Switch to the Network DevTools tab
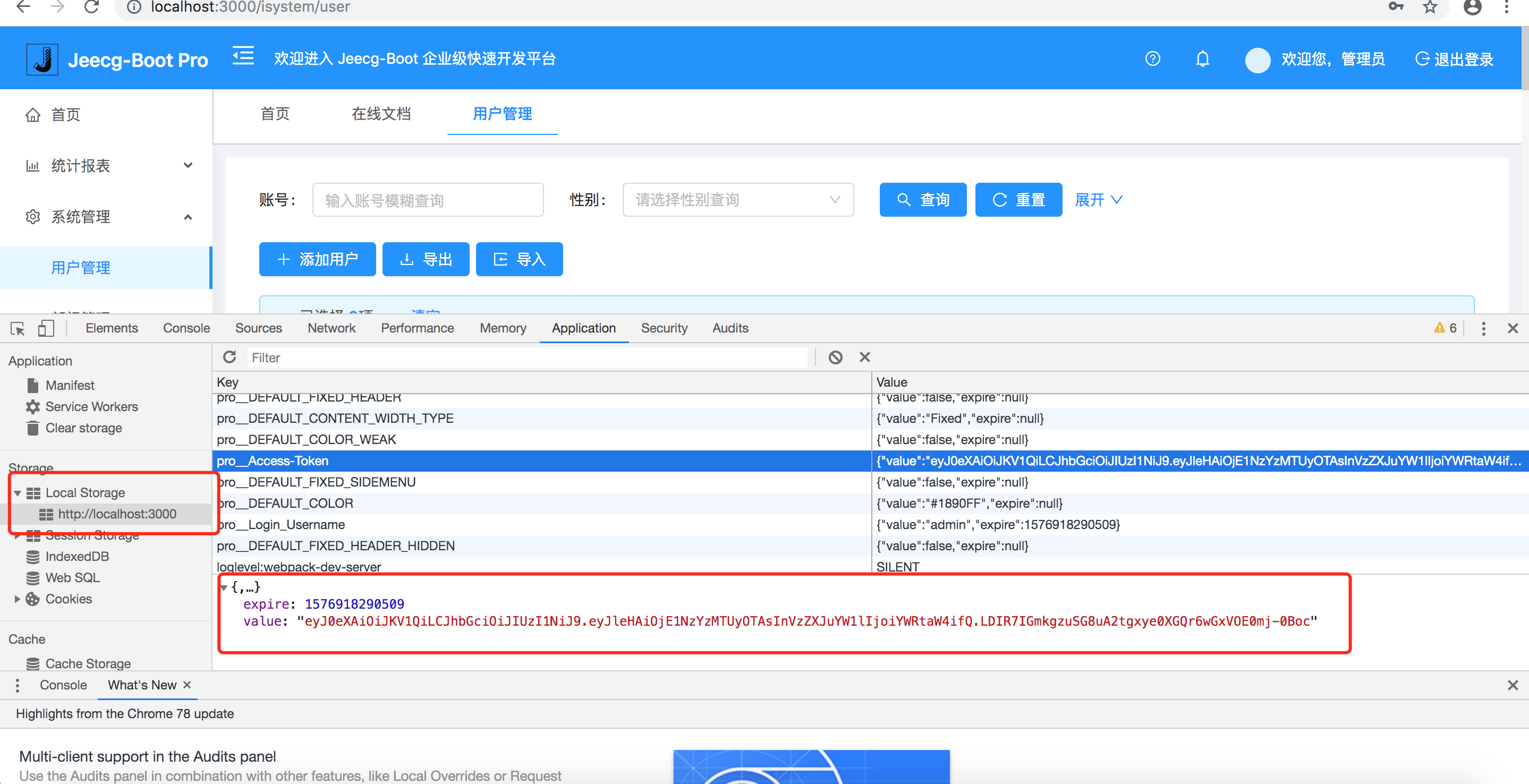This screenshot has height=784, width=1529. click(331, 328)
